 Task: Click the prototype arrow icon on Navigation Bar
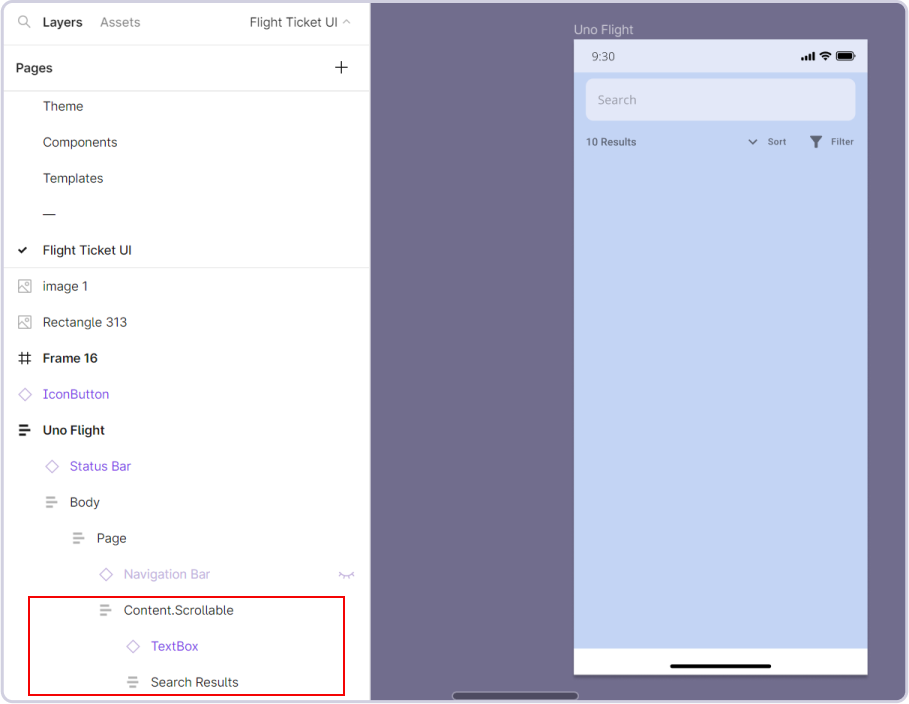[x=346, y=574]
